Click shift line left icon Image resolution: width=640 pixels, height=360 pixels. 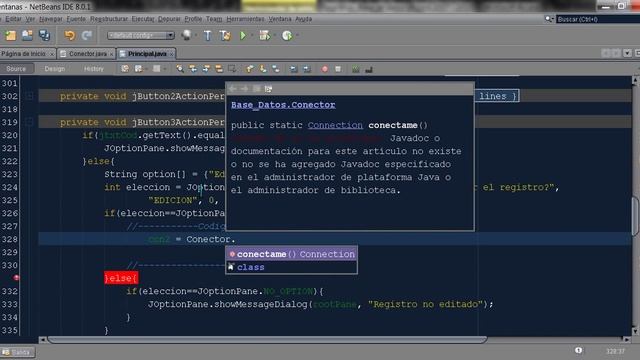coord(293,69)
